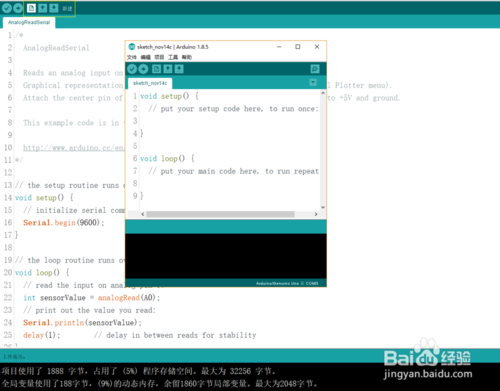The image size is (500, 391).
Task: Click Open icon in background window toolbar
Action: [x=43, y=8]
